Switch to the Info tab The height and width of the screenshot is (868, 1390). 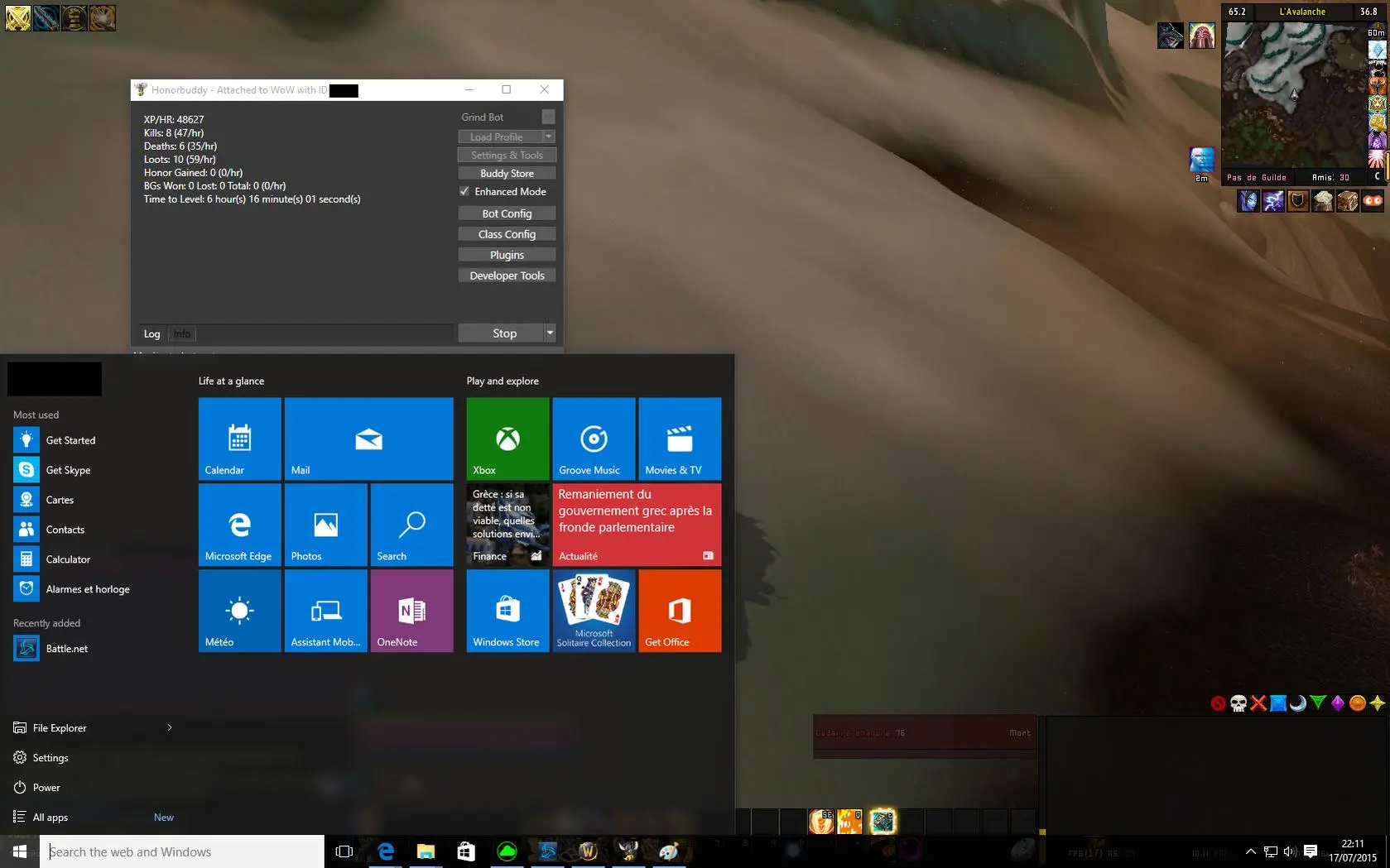pos(182,333)
